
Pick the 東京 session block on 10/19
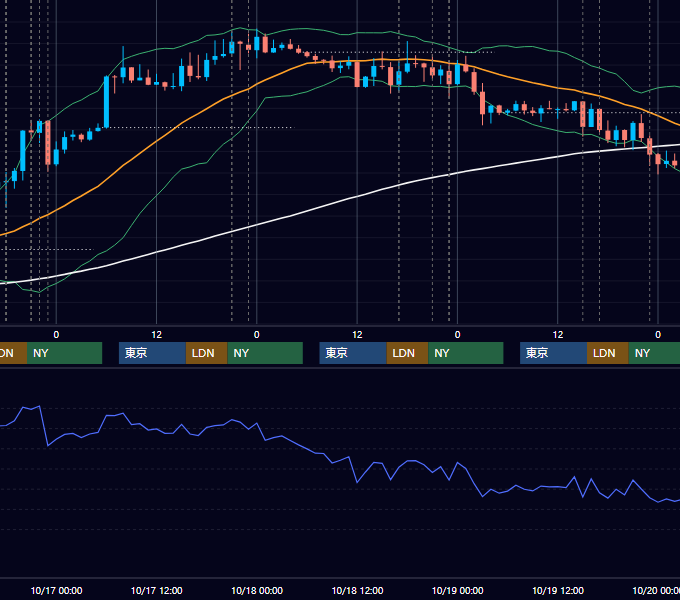(x=554, y=353)
